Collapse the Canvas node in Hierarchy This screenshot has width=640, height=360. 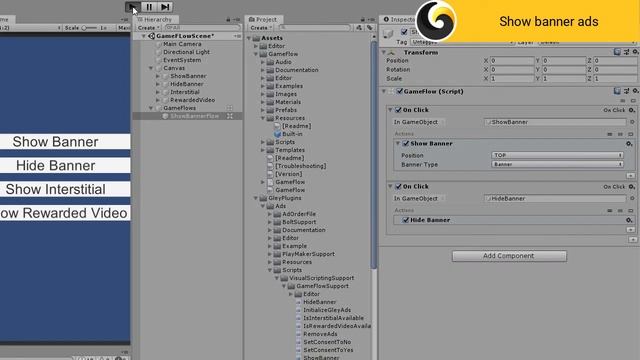coord(151,68)
